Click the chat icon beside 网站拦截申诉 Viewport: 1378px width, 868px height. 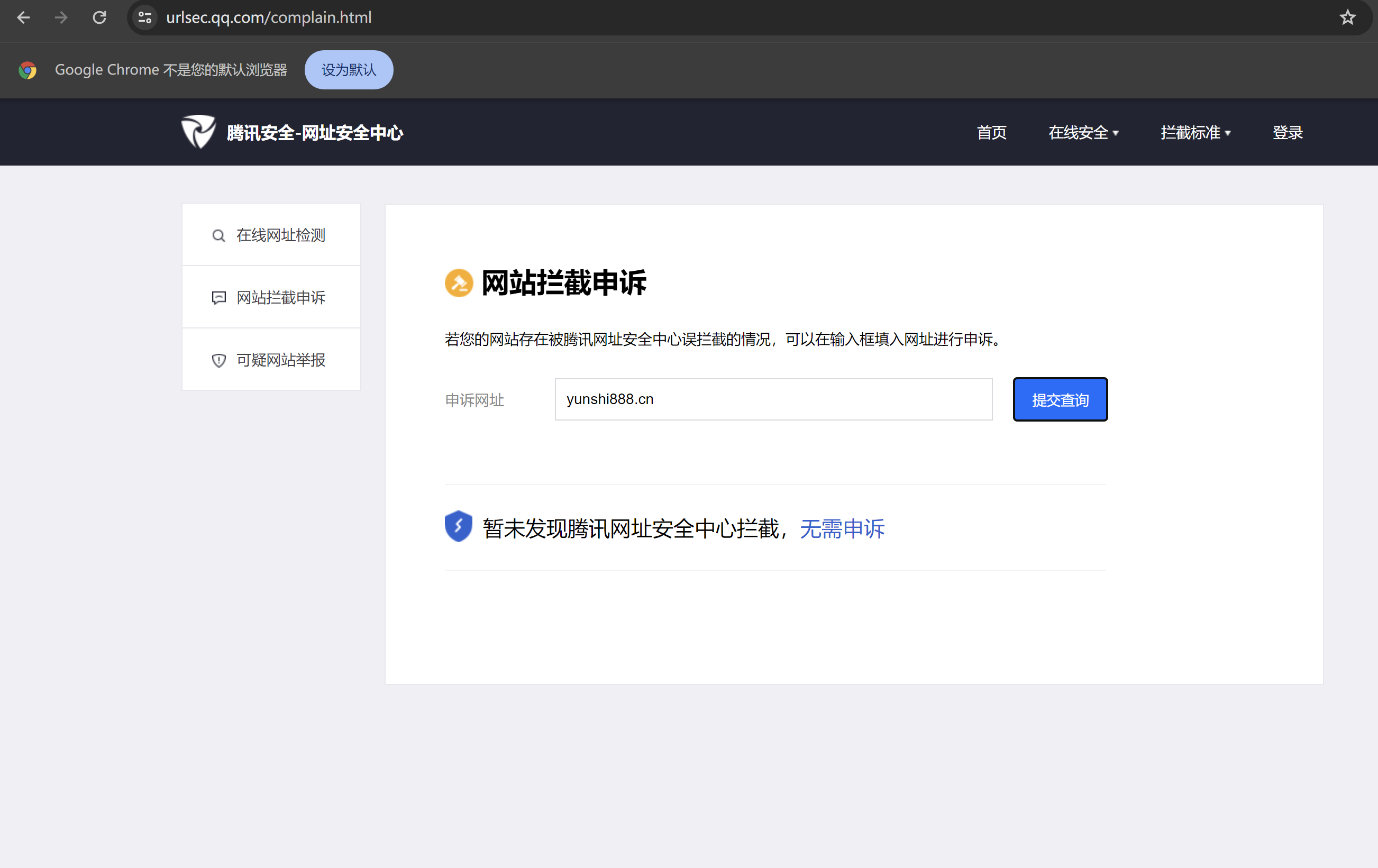point(218,298)
